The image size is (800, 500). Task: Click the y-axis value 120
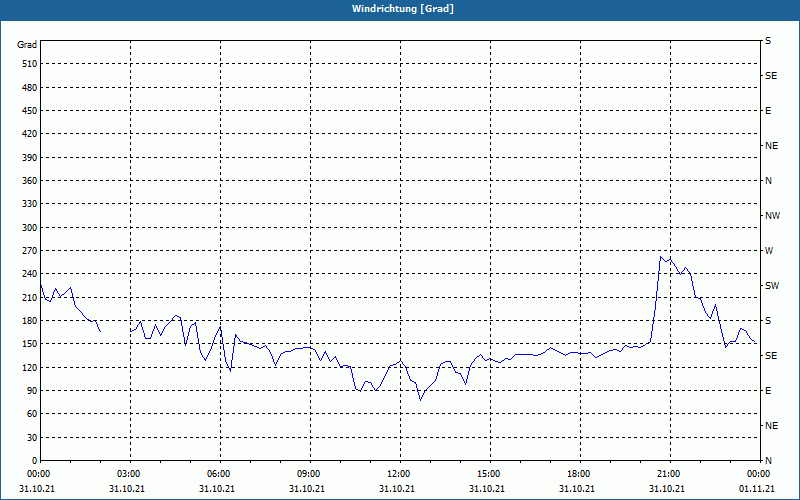tap(30, 367)
